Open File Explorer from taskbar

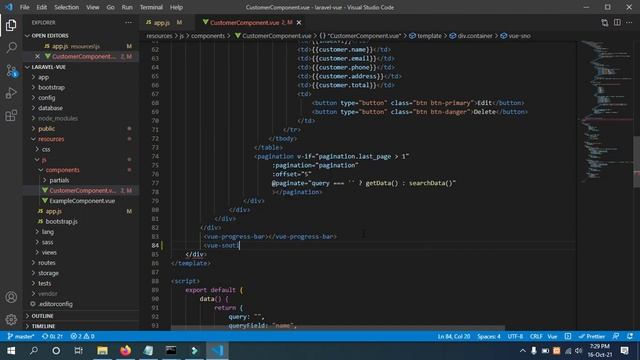pos(102,351)
